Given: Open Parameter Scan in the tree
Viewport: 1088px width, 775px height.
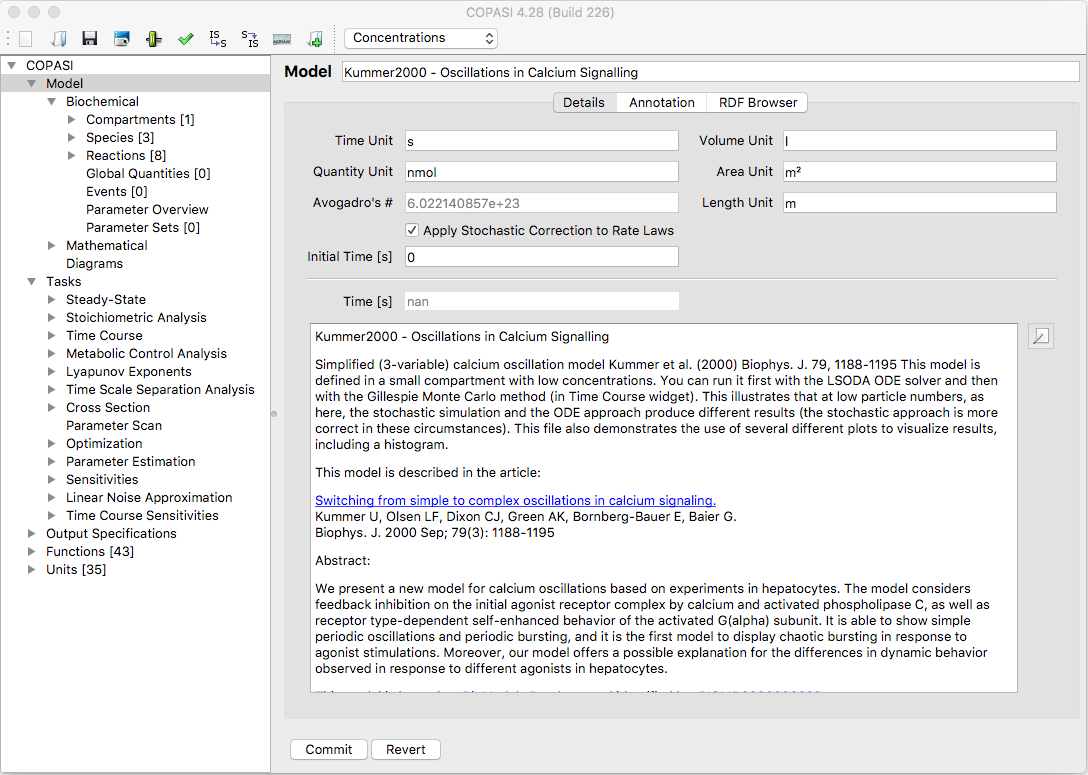Looking at the screenshot, I should [x=114, y=426].
